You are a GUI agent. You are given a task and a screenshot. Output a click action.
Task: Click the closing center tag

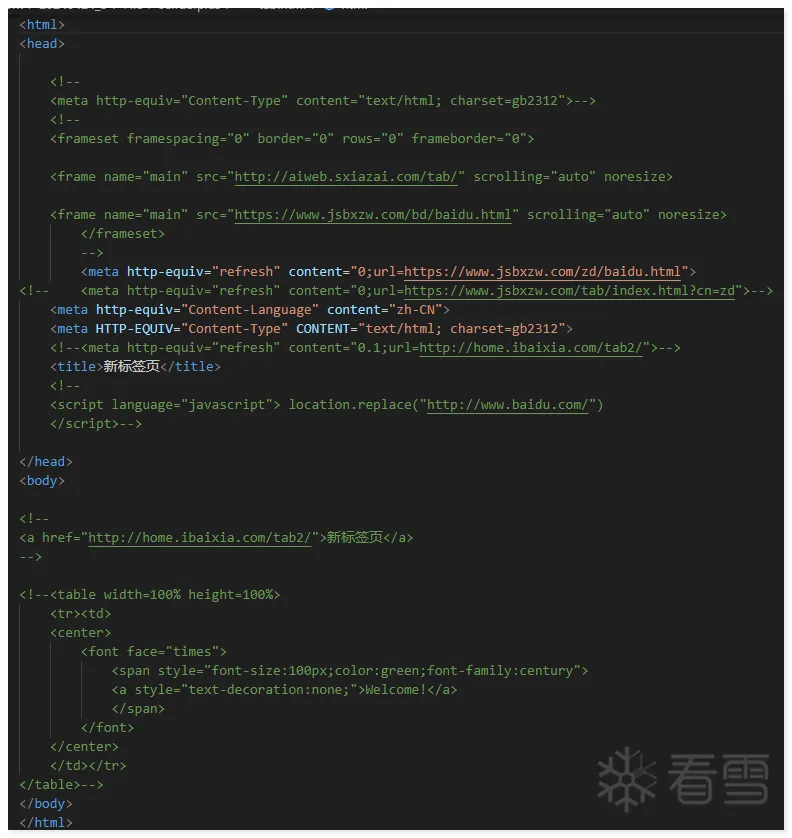(x=84, y=747)
